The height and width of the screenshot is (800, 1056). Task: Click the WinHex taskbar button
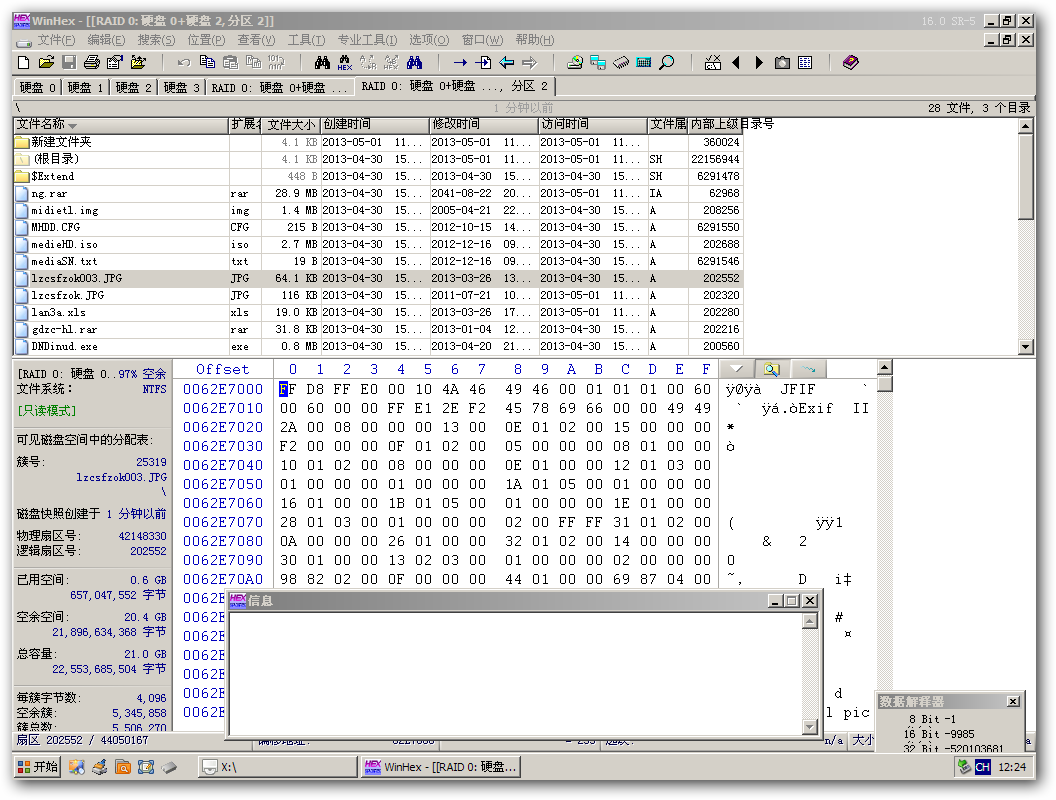click(441, 767)
